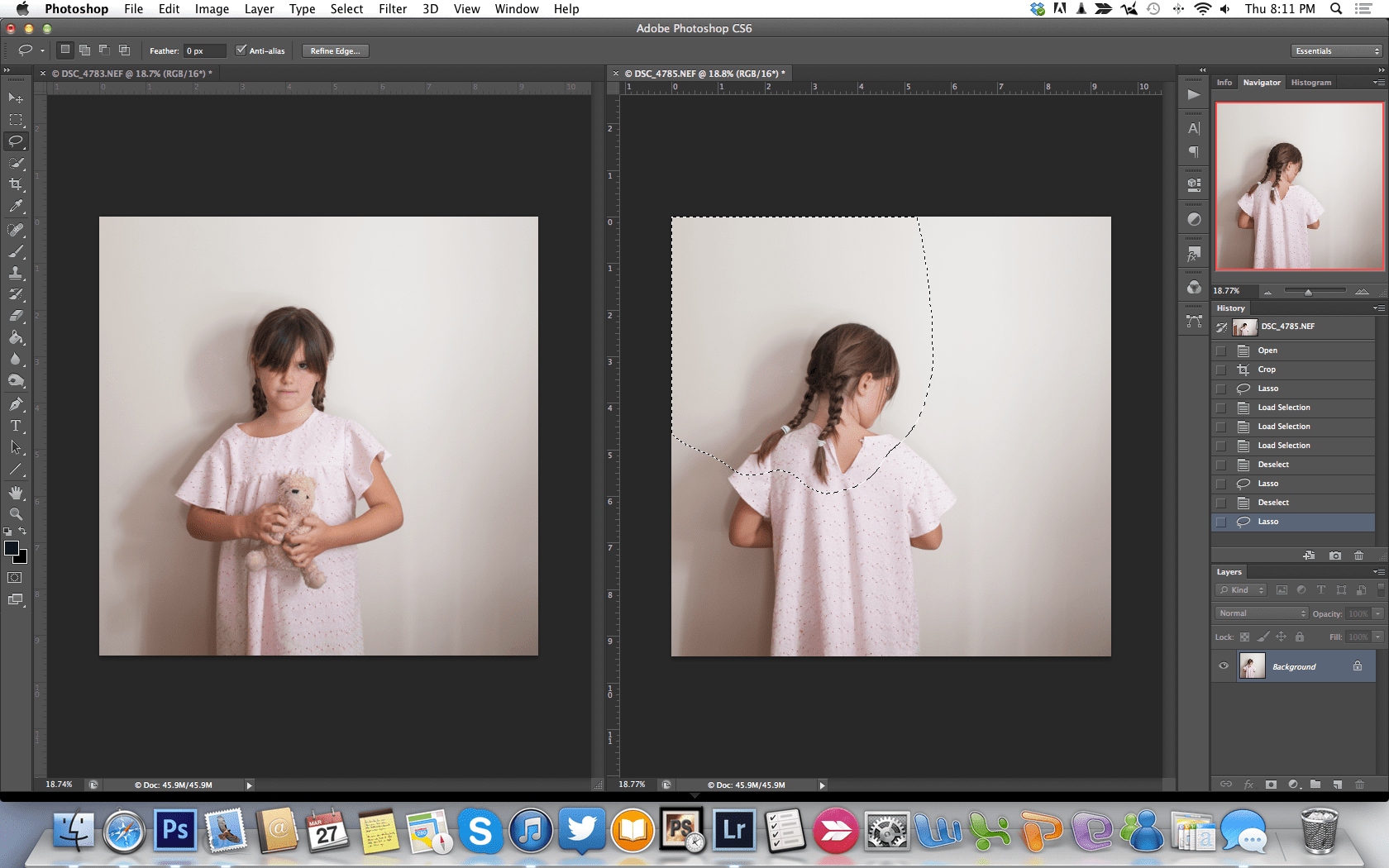Select the Zoom magnifier tool

16,513
